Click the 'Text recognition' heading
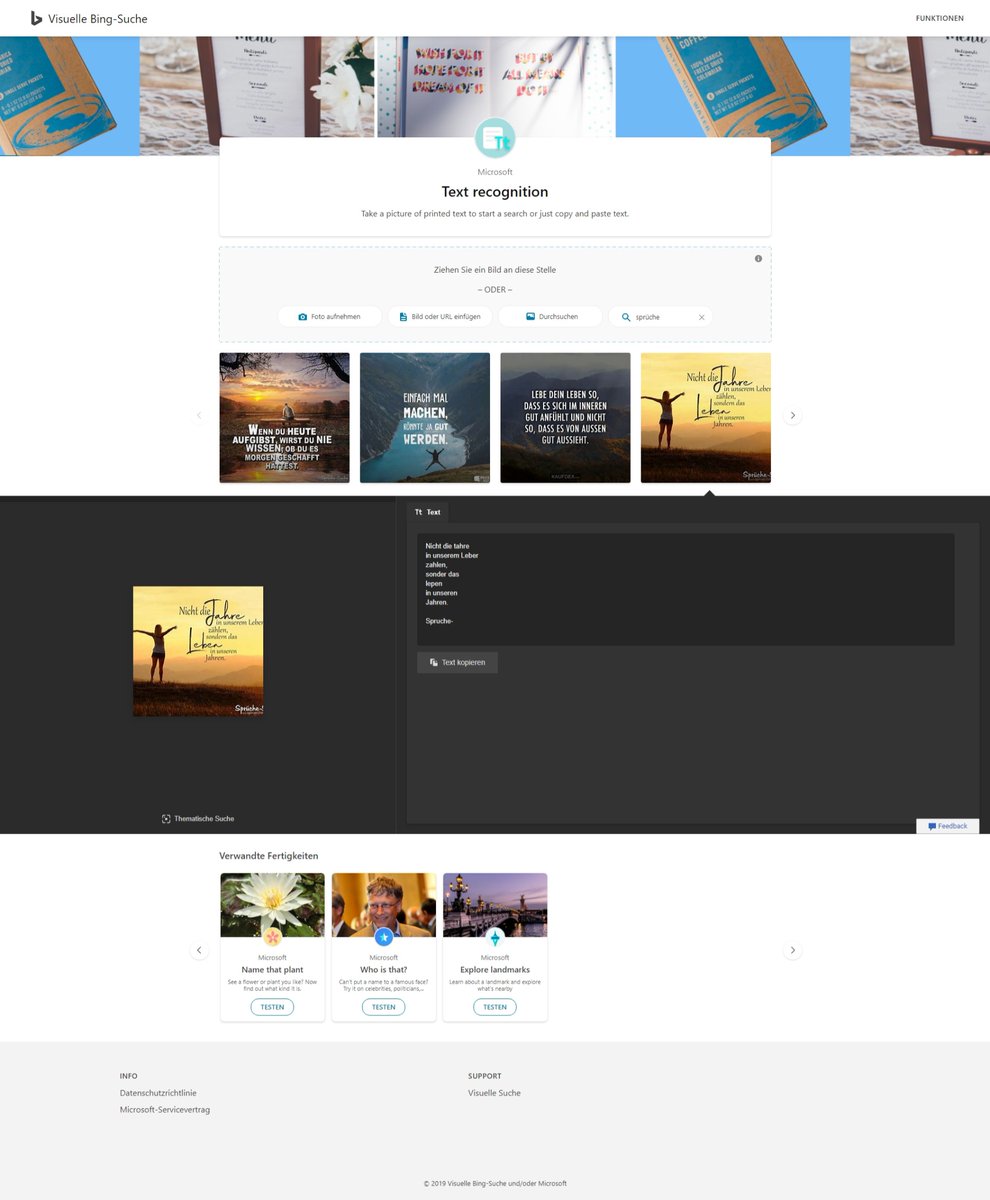Screen dimensions: 990x1200 pos(495,192)
